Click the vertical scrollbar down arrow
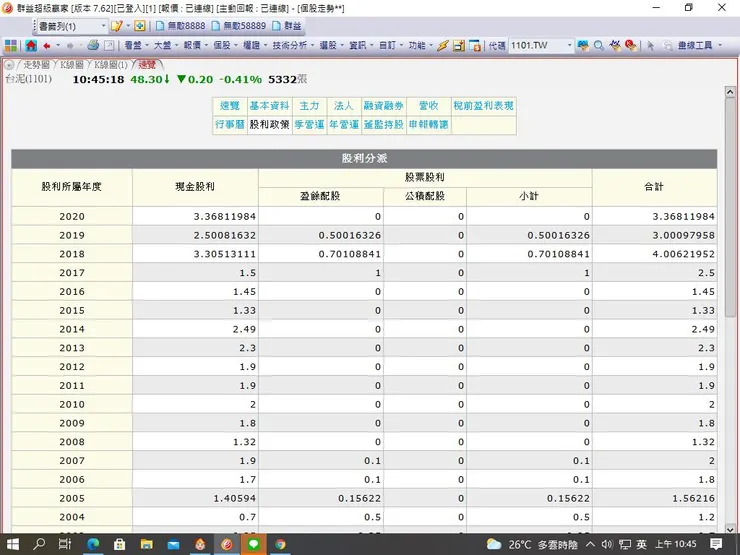 pos(730,529)
